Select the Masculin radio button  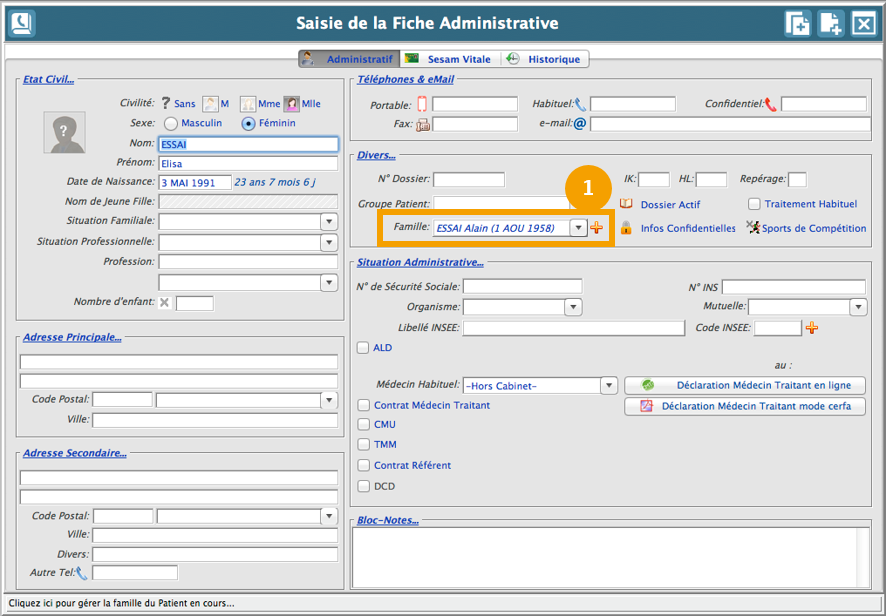[171, 123]
